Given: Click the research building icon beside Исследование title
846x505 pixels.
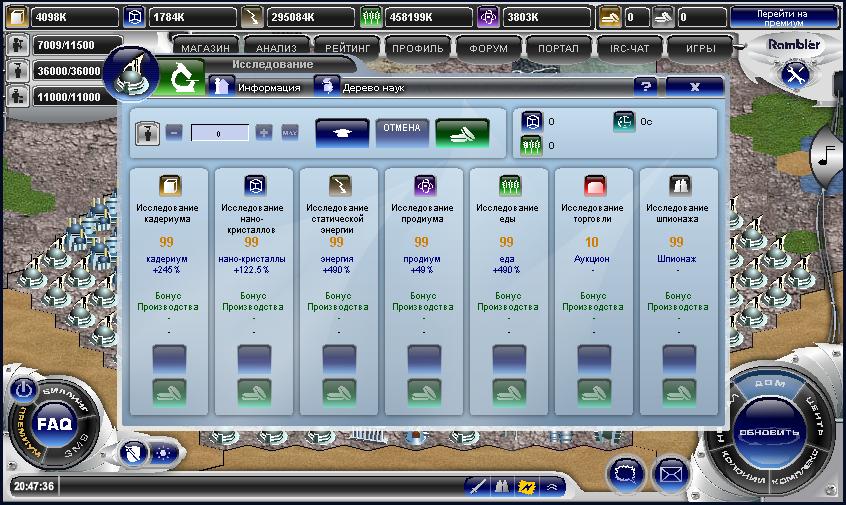Looking at the screenshot, I should (131, 73).
